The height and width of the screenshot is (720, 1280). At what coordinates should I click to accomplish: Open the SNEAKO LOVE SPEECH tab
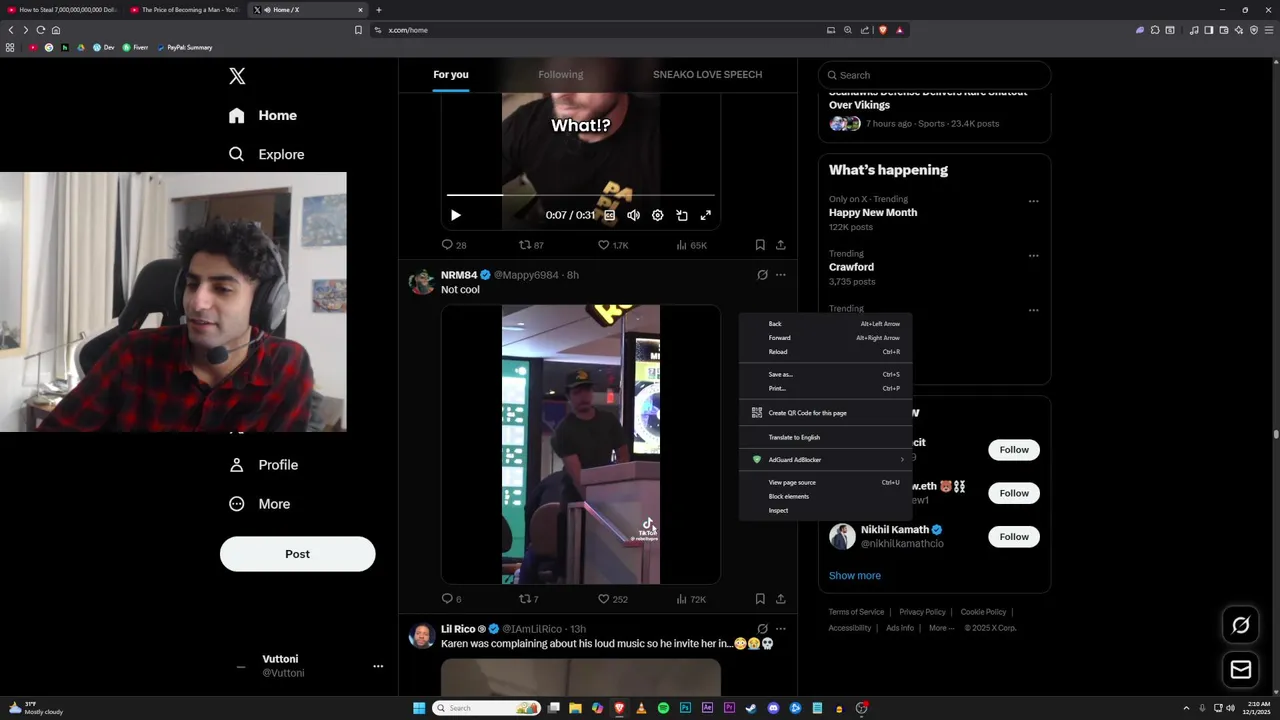tap(707, 74)
